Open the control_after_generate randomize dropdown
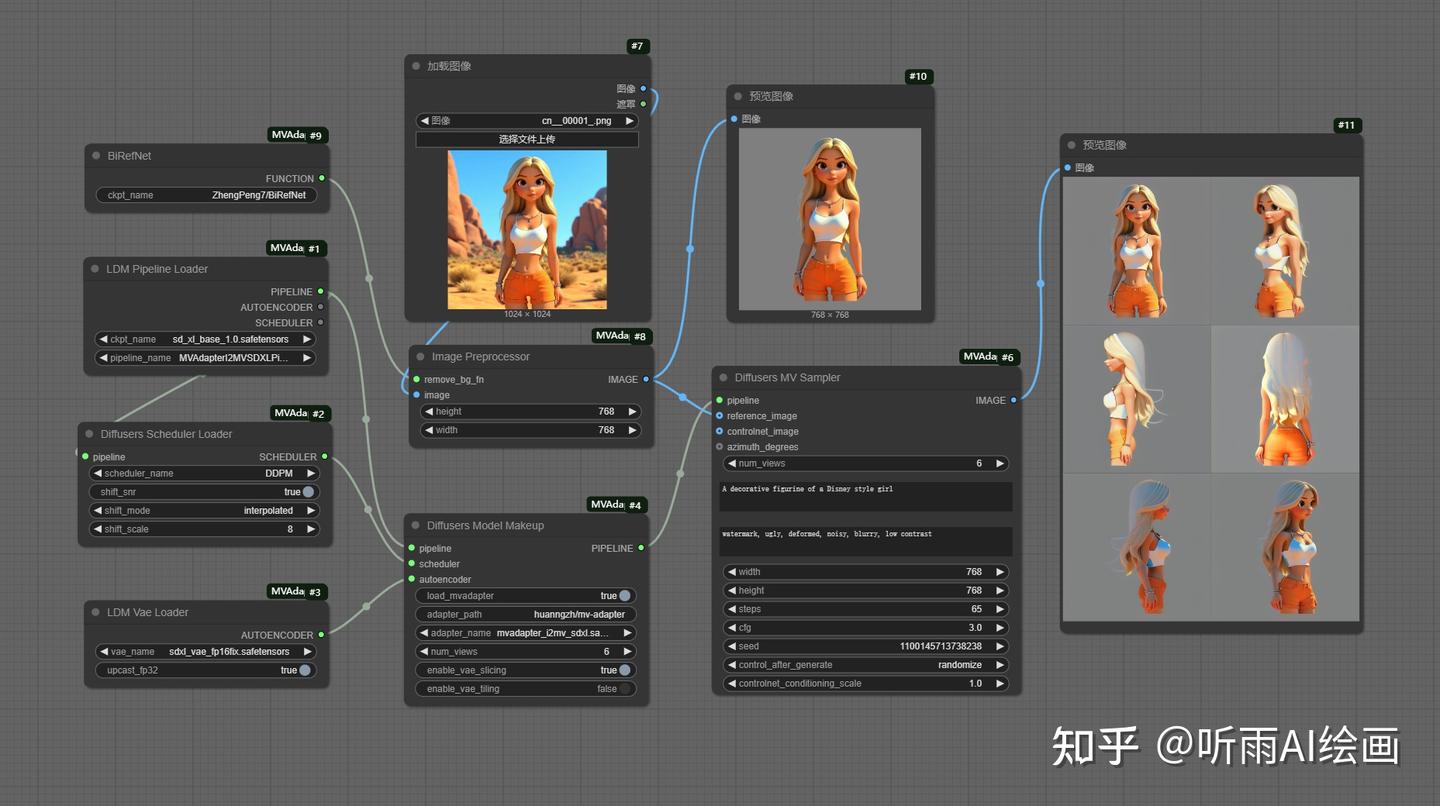1440x806 pixels. click(865, 664)
